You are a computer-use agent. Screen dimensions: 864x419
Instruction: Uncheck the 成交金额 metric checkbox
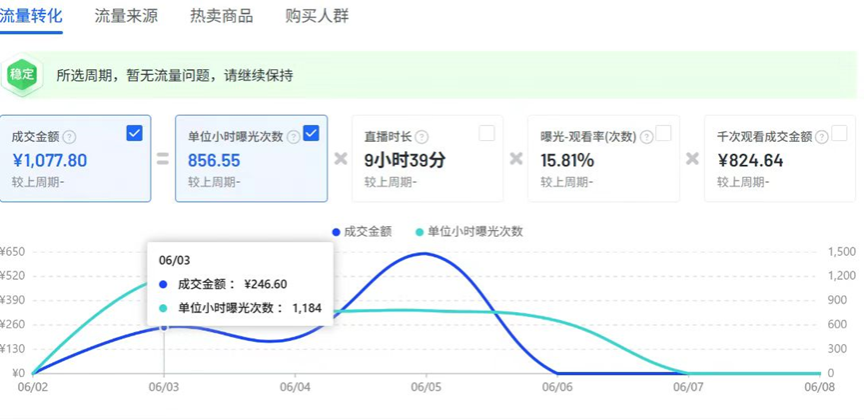click(135, 133)
